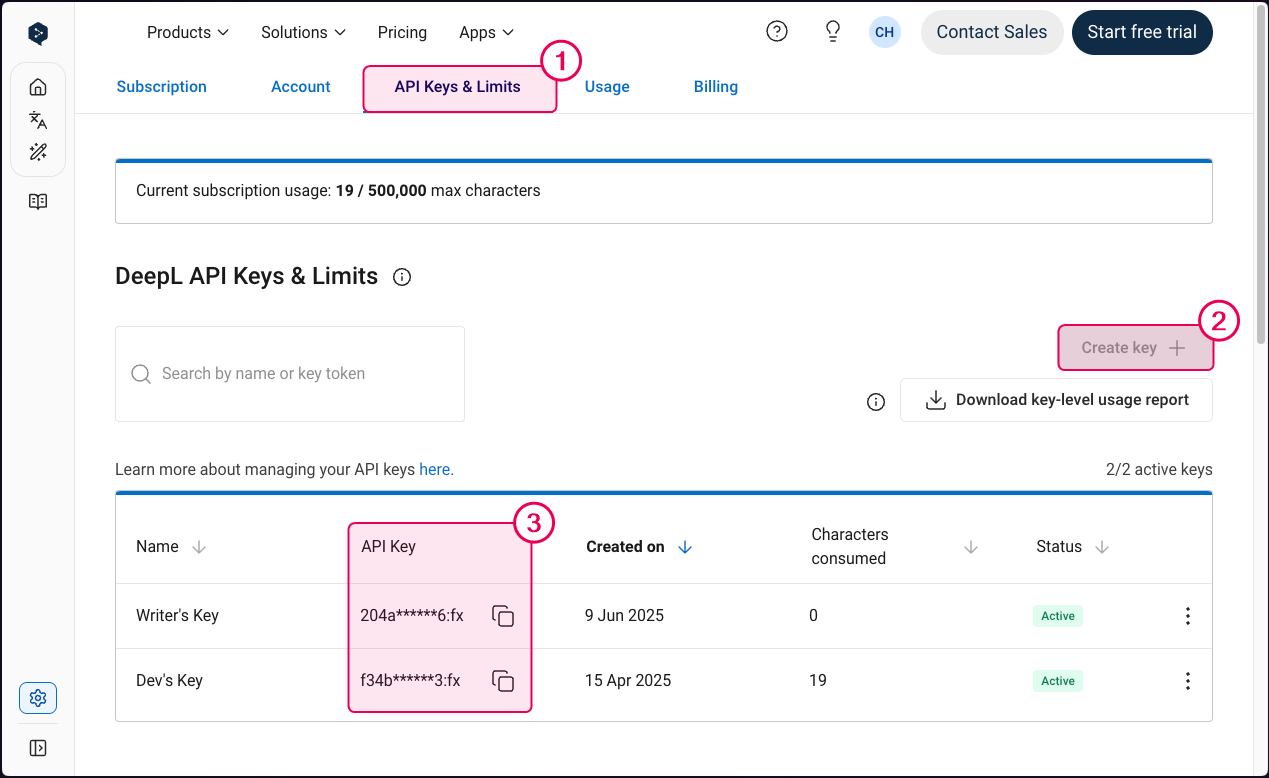Click the info icon beside DeepL API Keys & Limits
This screenshot has width=1269, height=778.
pos(401,276)
